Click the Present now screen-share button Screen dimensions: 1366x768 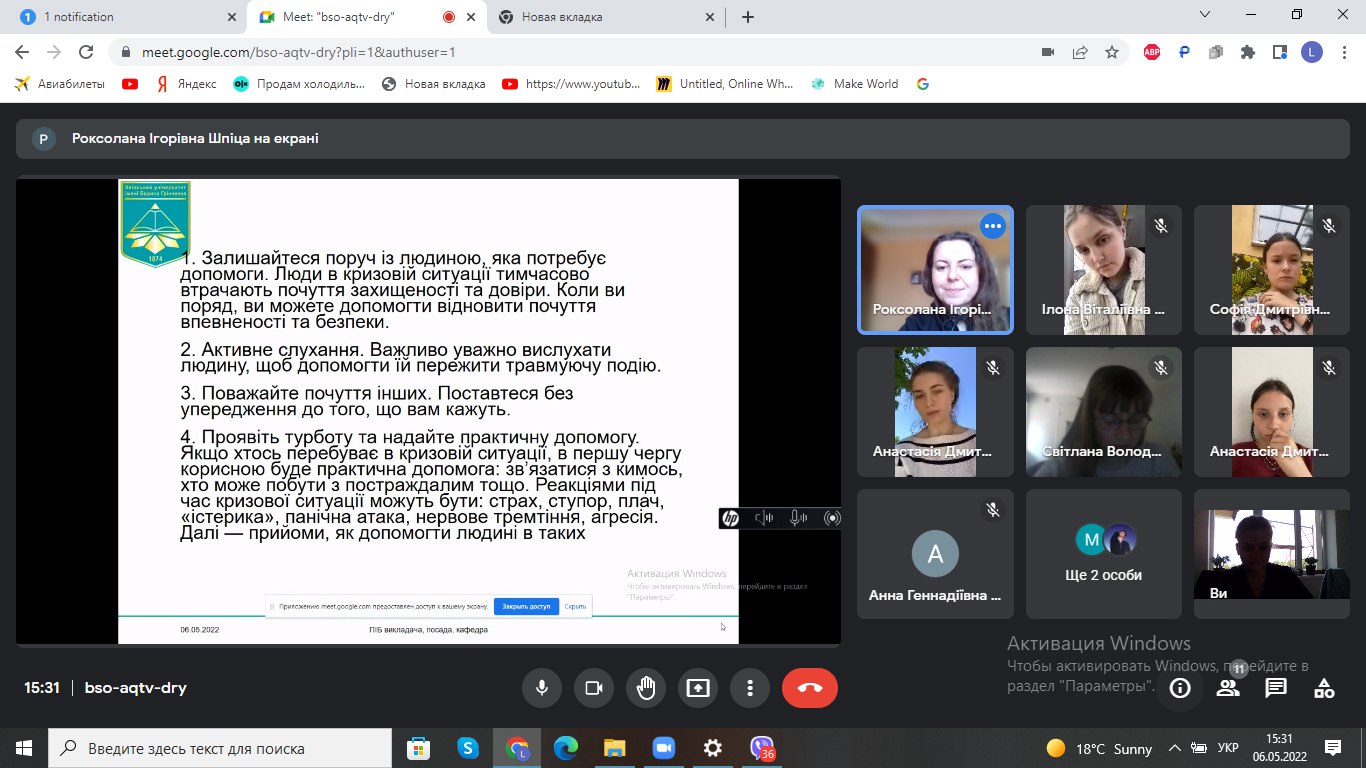coord(697,688)
